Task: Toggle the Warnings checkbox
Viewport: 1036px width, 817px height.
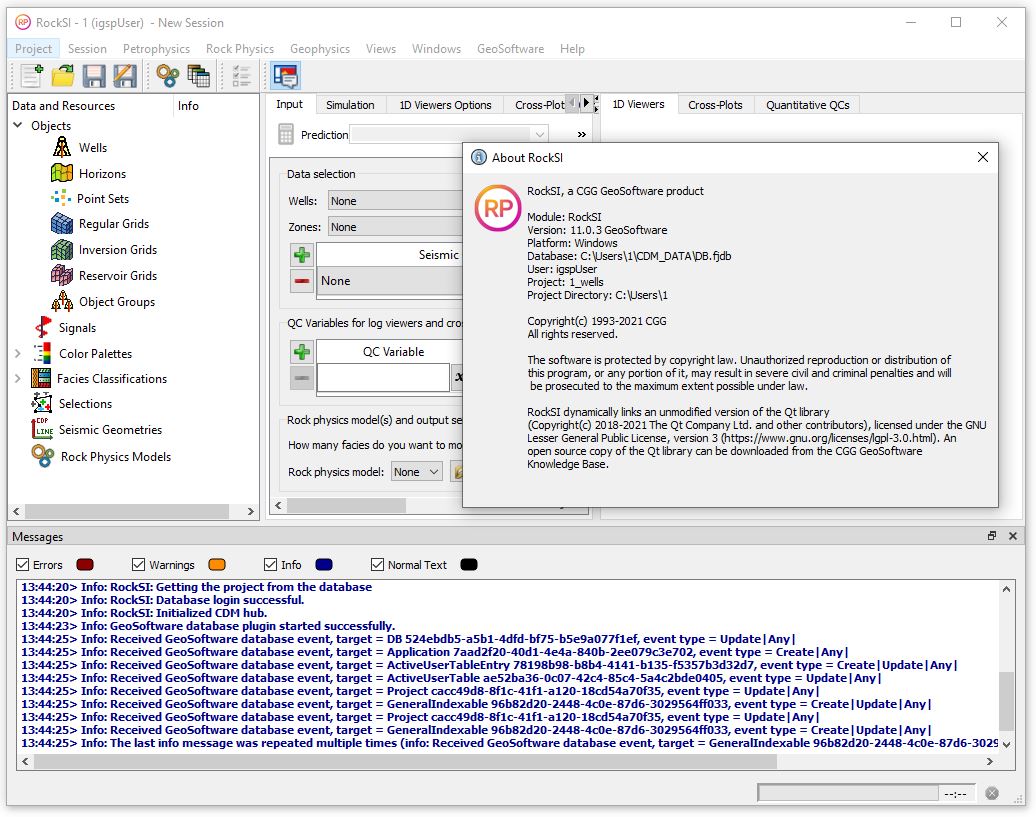Action: pyautogui.click(x=139, y=565)
